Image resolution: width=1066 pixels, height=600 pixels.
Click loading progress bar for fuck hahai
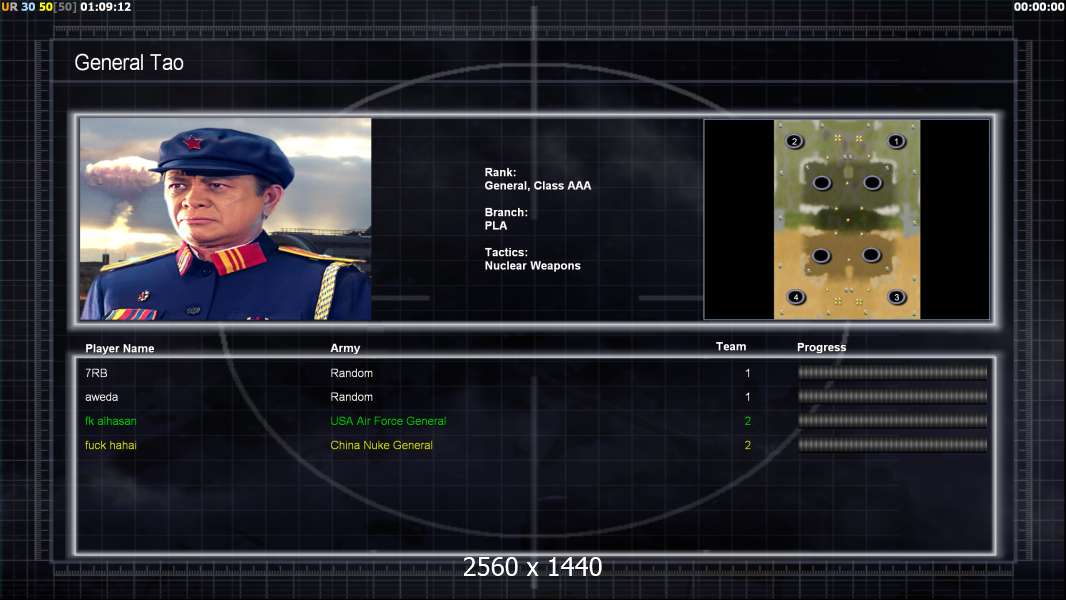point(893,445)
